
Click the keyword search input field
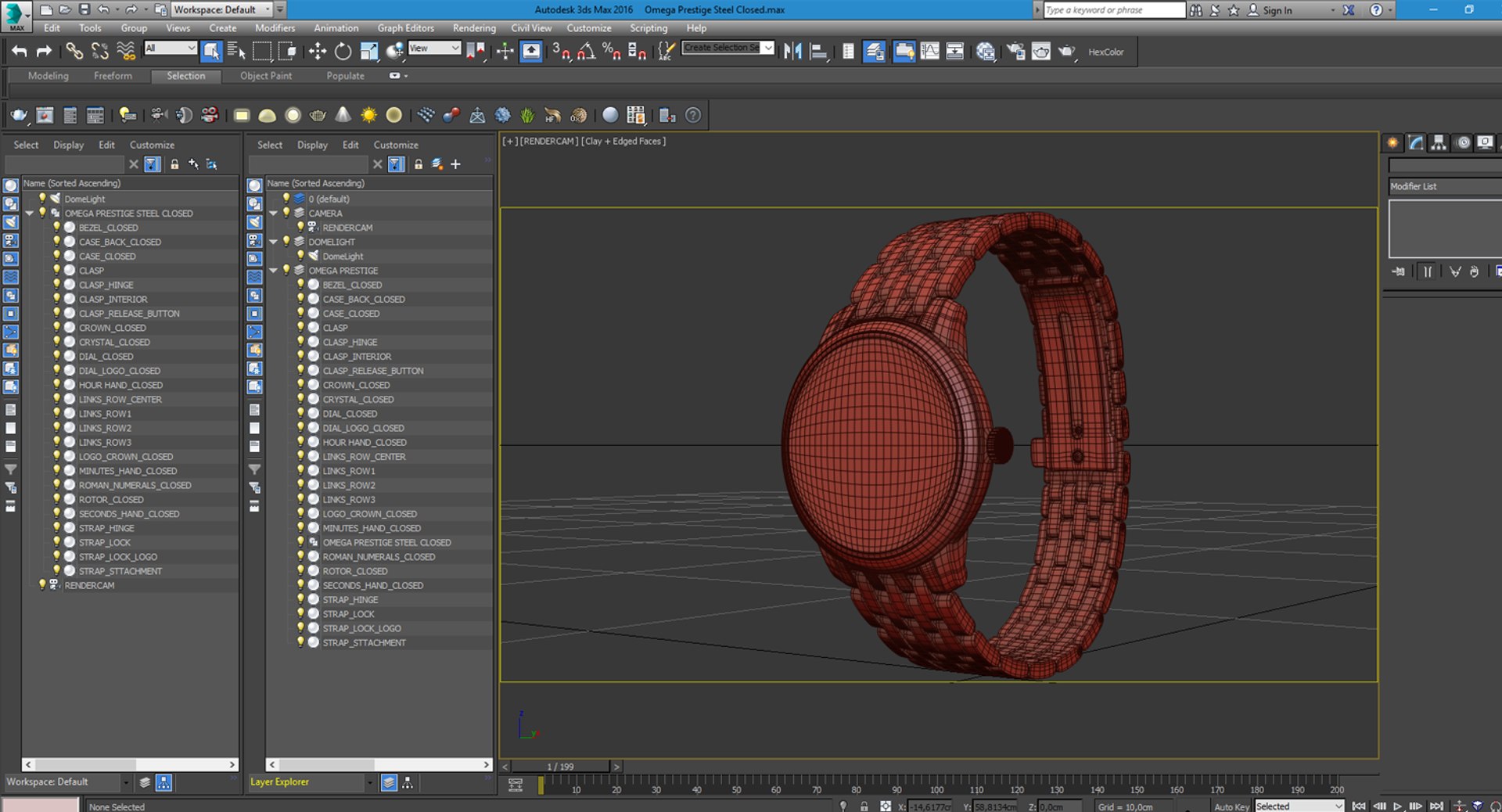click(x=1115, y=10)
